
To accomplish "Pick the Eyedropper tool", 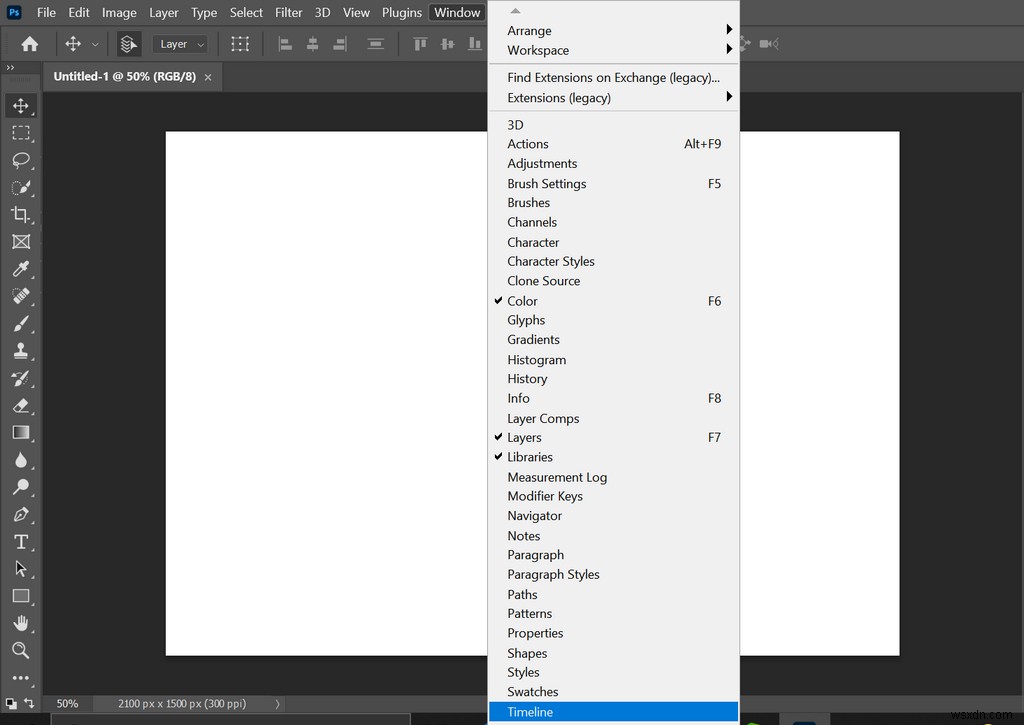I will click(21, 269).
